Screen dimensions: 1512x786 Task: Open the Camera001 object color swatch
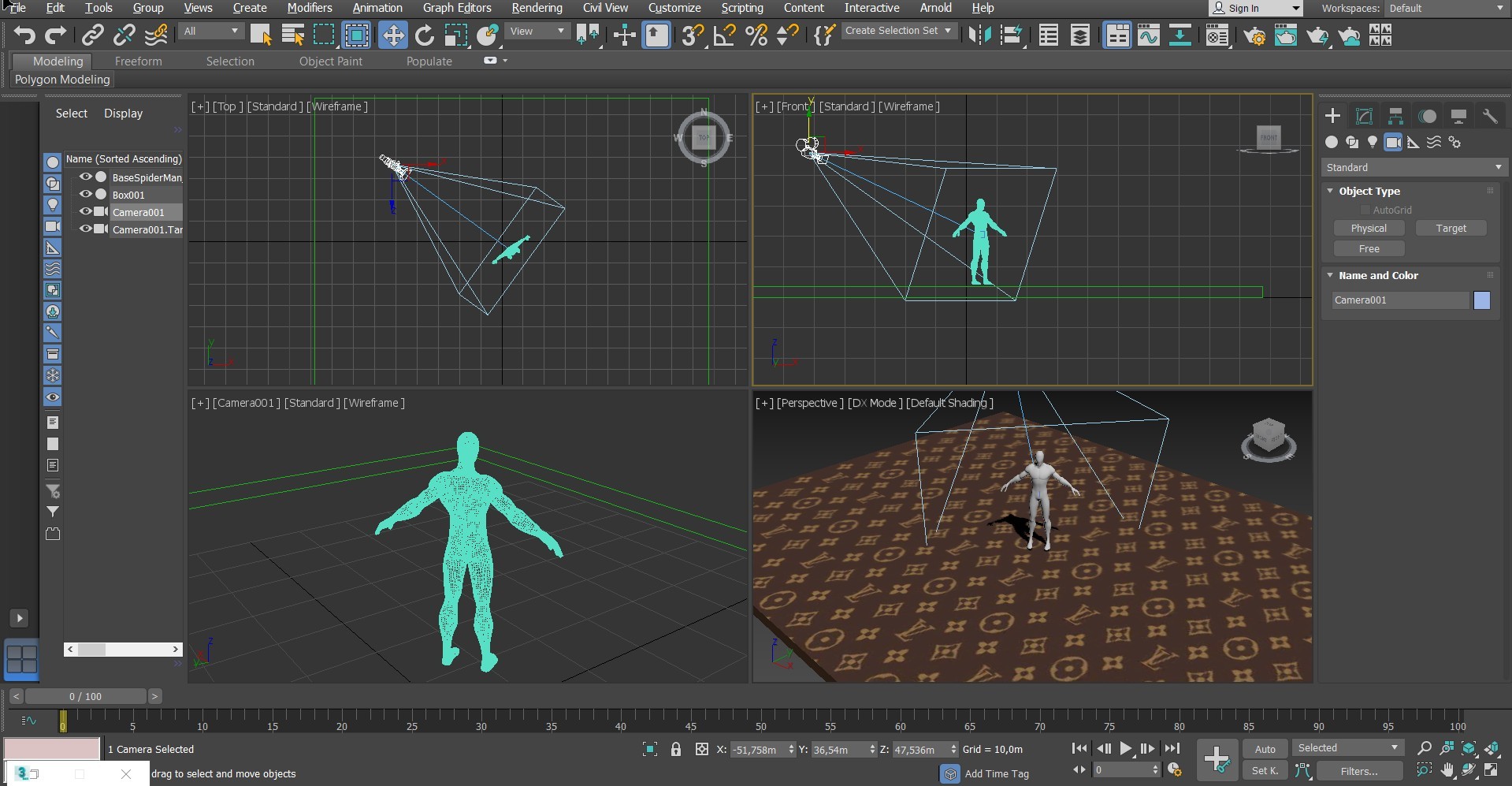tap(1481, 300)
